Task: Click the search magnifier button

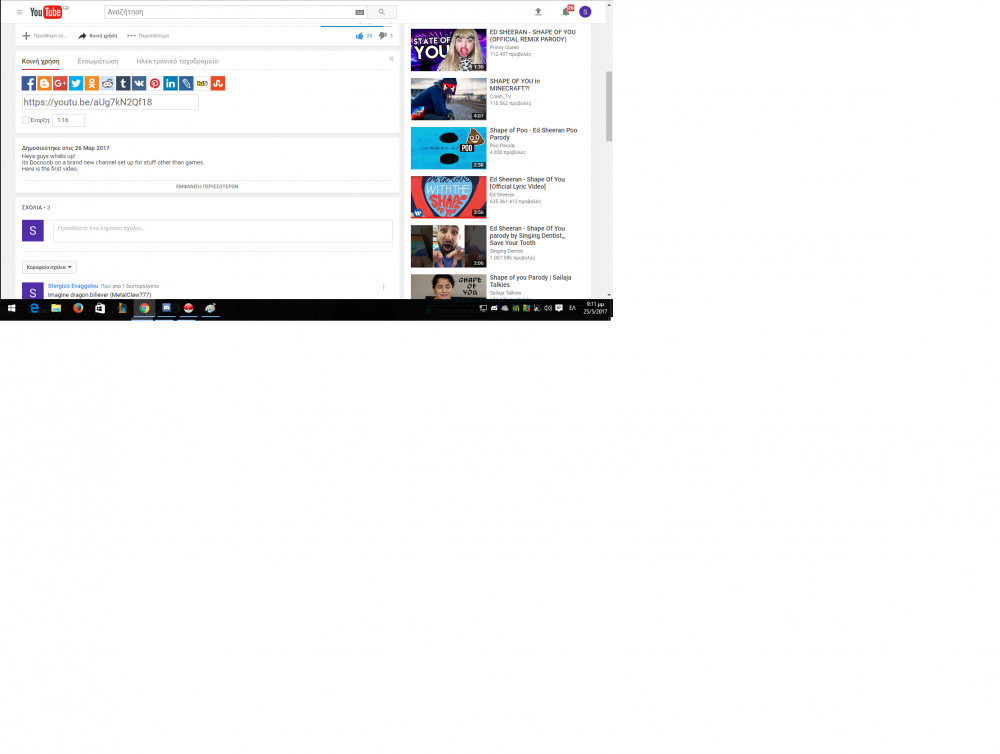Action: (x=382, y=12)
